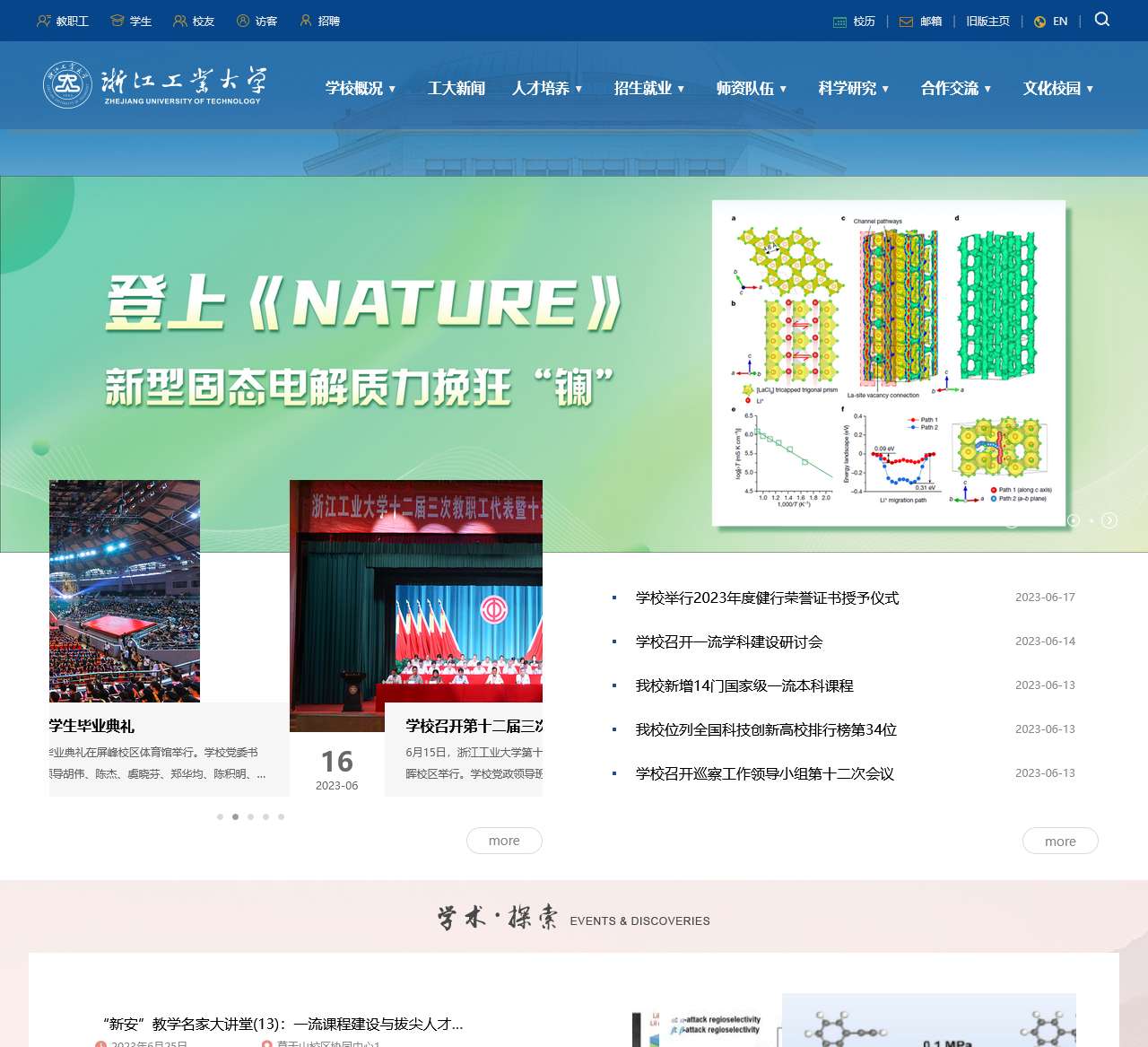Open the 学校召开第十二届三次 news title

click(474, 726)
